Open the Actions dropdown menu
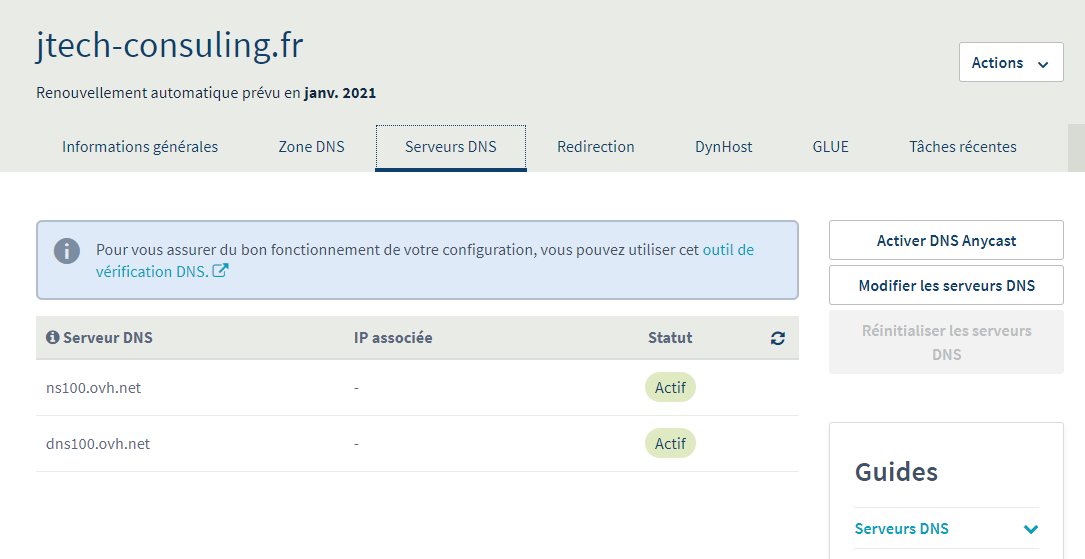Screen dimensions: 1085x559 coord(1010,62)
